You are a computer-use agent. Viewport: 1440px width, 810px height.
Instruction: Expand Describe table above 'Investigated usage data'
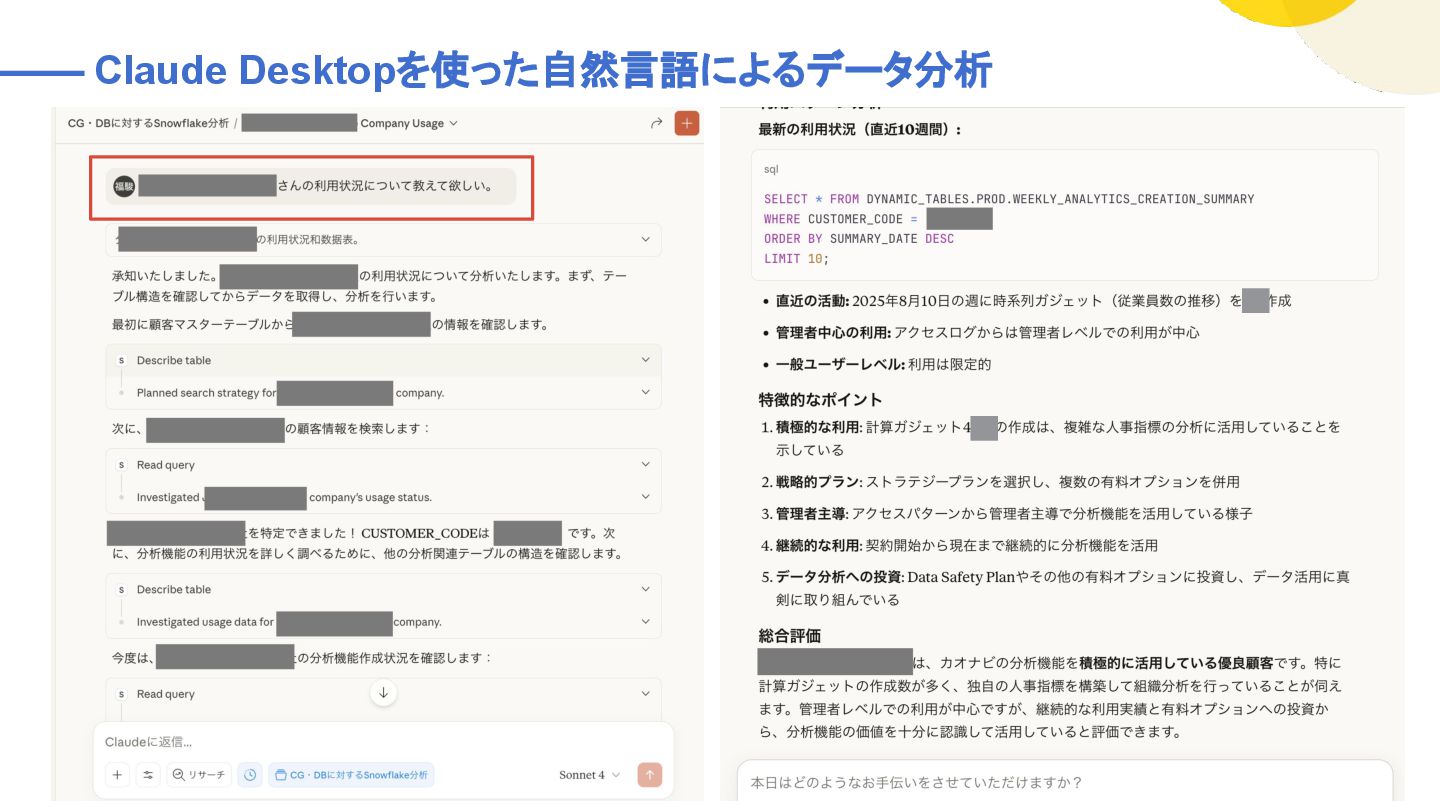click(x=383, y=589)
